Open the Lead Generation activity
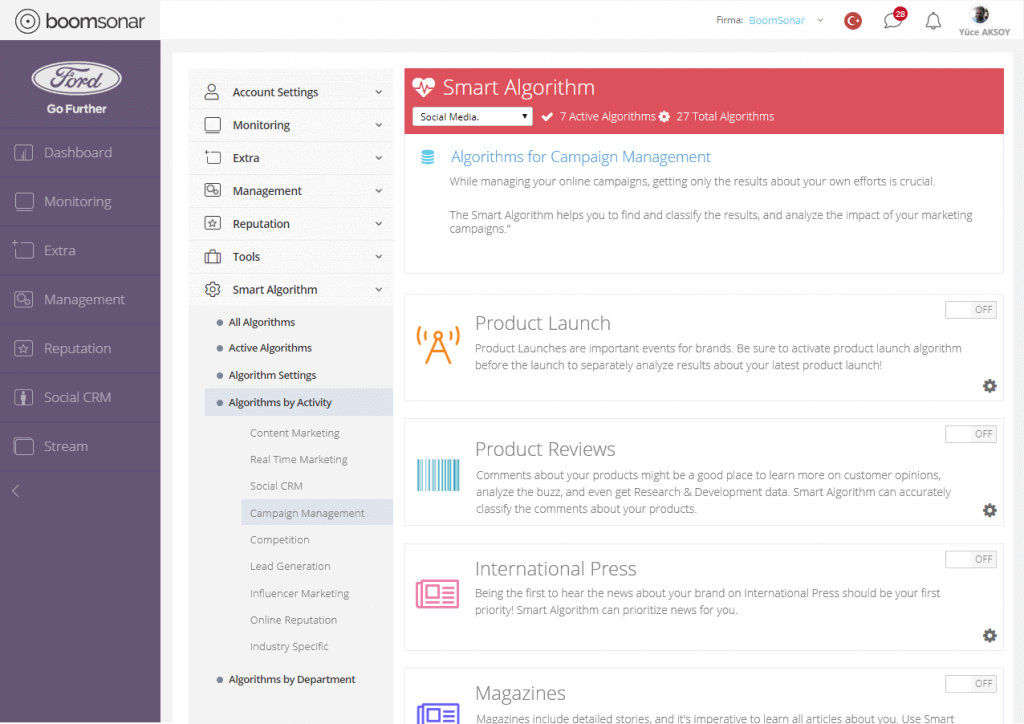The width and height of the screenshot is (1024, 724). tap(290, 567)
